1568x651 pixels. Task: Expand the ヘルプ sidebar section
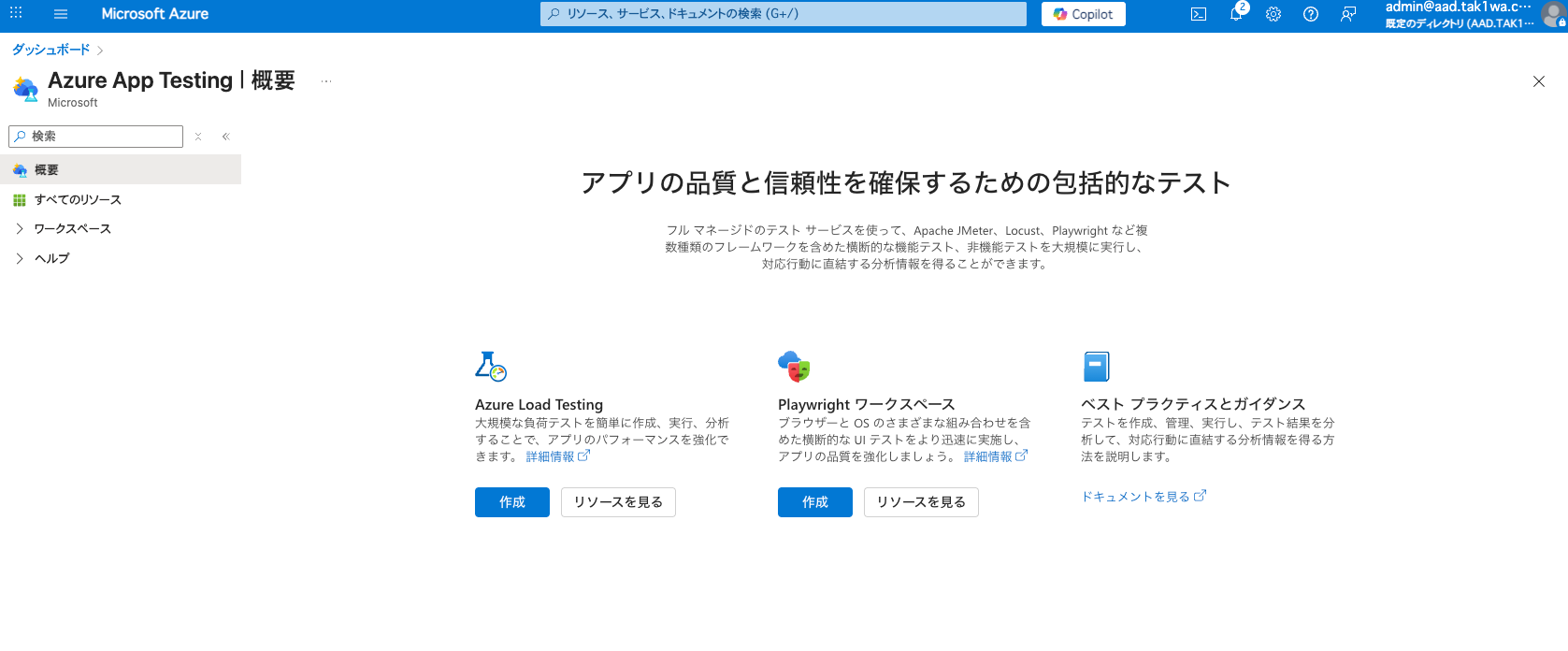coord(20,259)
